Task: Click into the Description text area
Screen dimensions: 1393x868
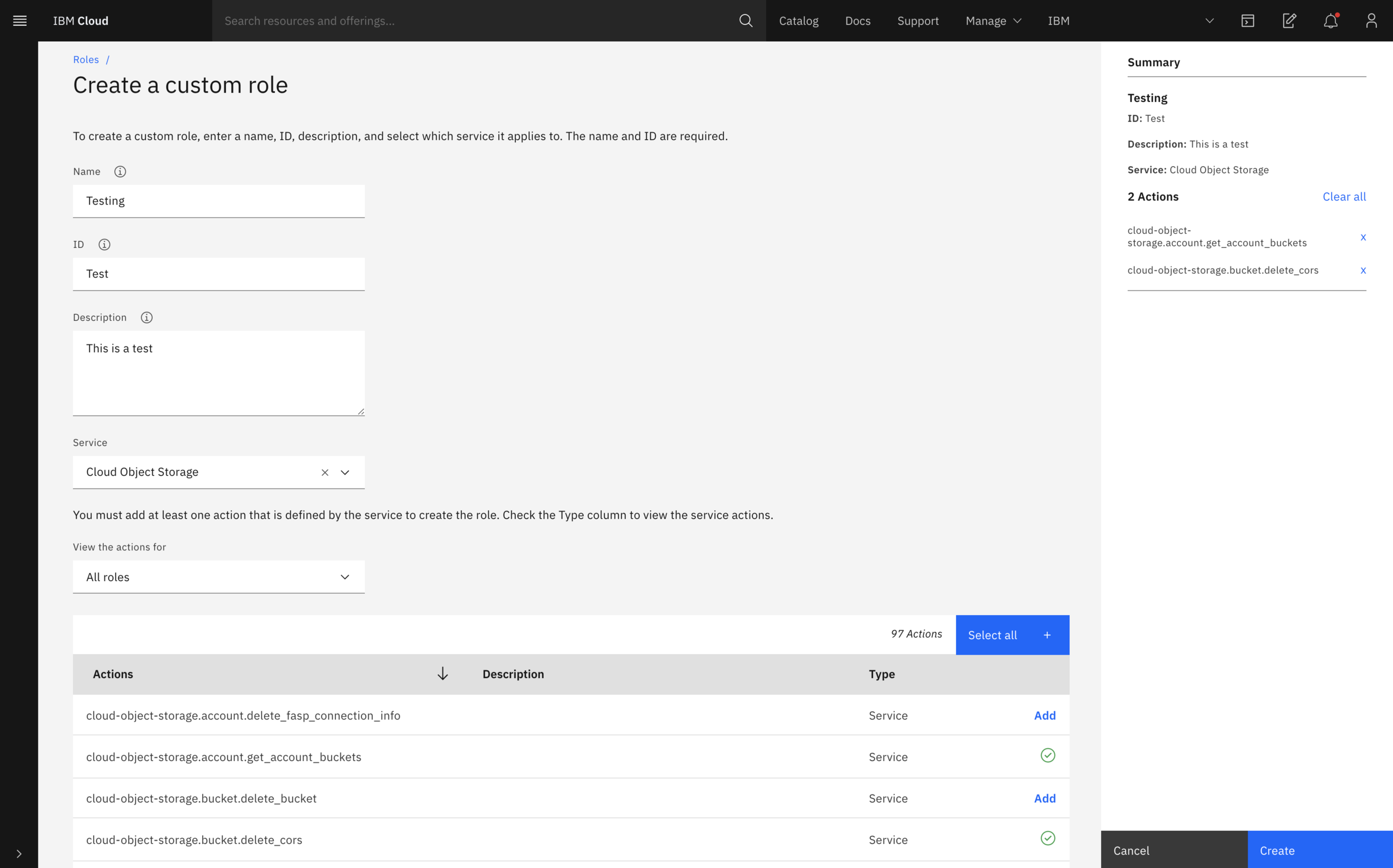Action: pos(219,373)
